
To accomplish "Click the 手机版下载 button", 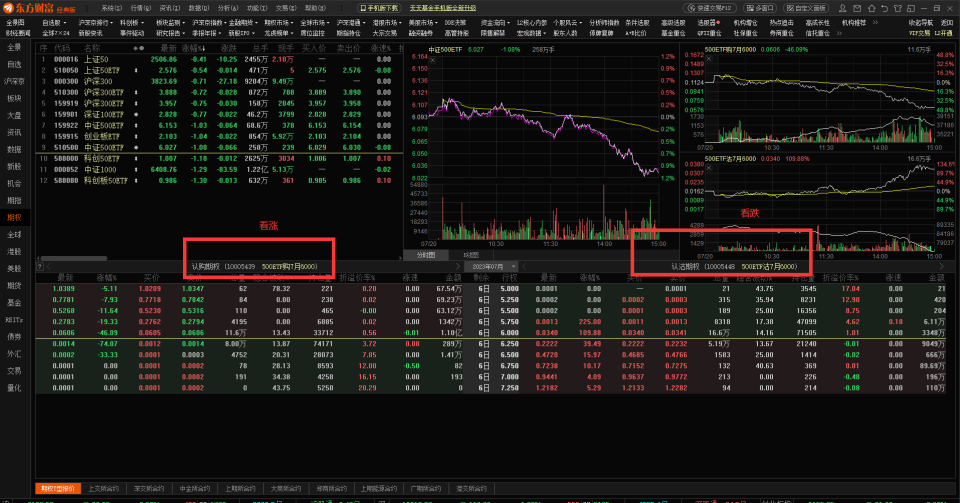I will pyautogui.click(x=379, y=8).
